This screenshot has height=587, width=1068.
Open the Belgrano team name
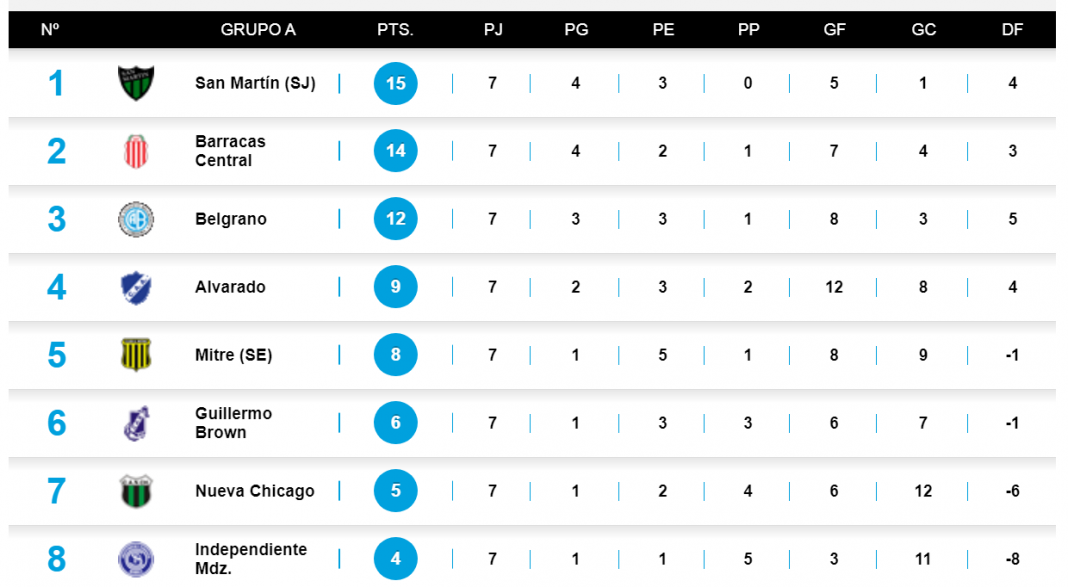tap(231, 219)
